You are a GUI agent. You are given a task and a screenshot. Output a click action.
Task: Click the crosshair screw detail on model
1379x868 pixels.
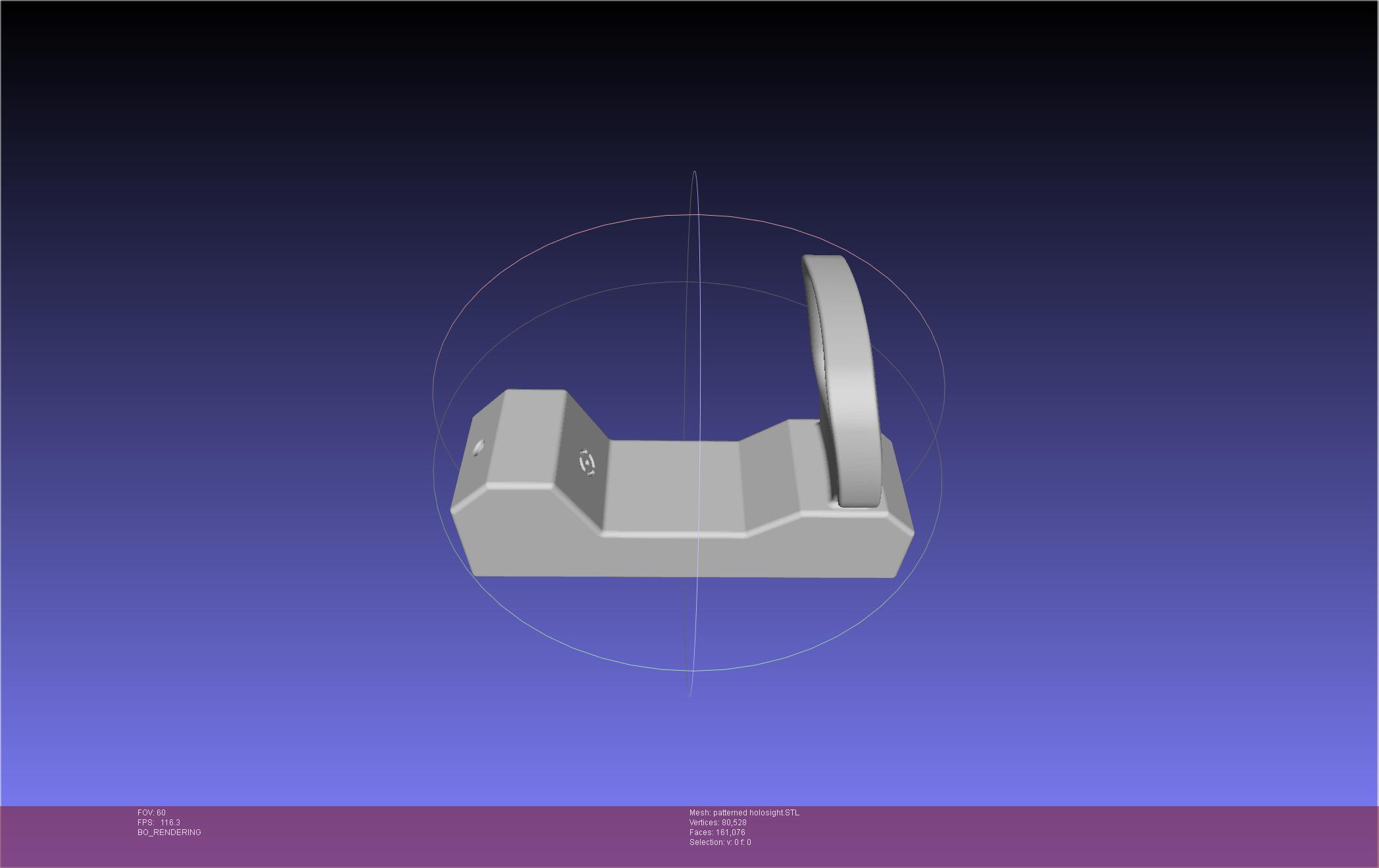(x=586, y=462)
